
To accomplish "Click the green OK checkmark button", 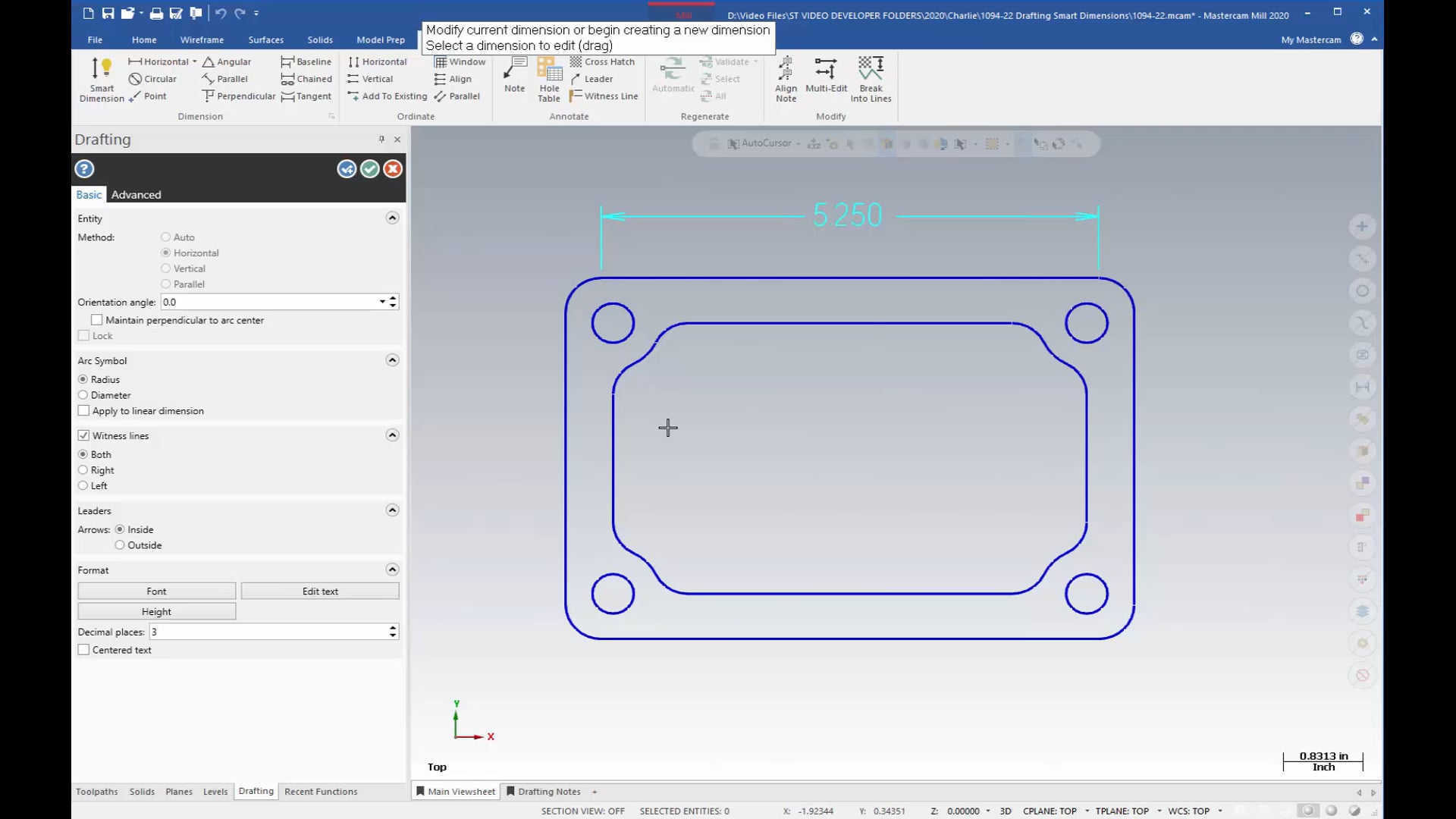I will [369, 169].
